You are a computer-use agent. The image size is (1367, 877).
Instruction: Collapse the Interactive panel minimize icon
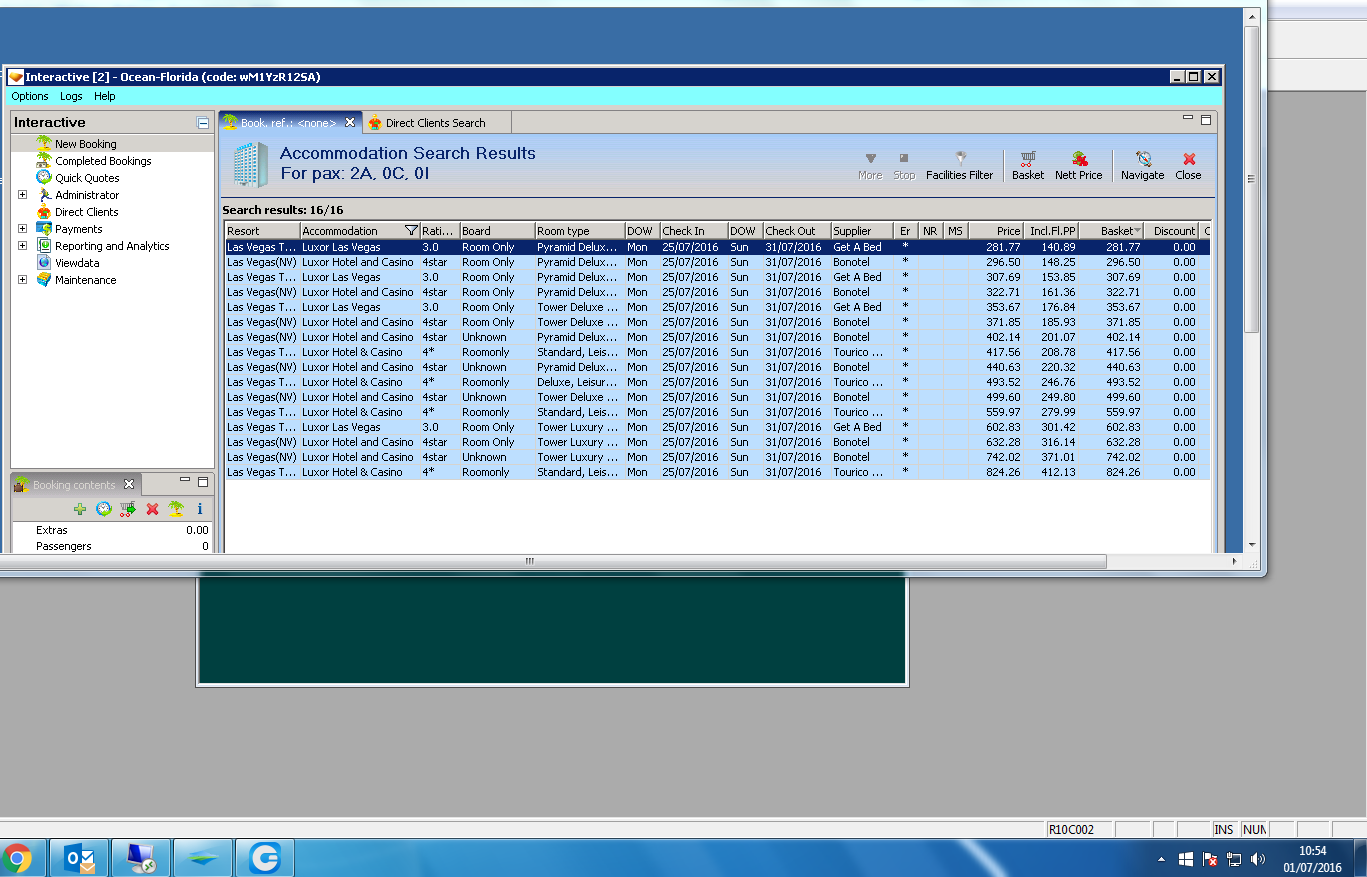[x=203, y=123]
